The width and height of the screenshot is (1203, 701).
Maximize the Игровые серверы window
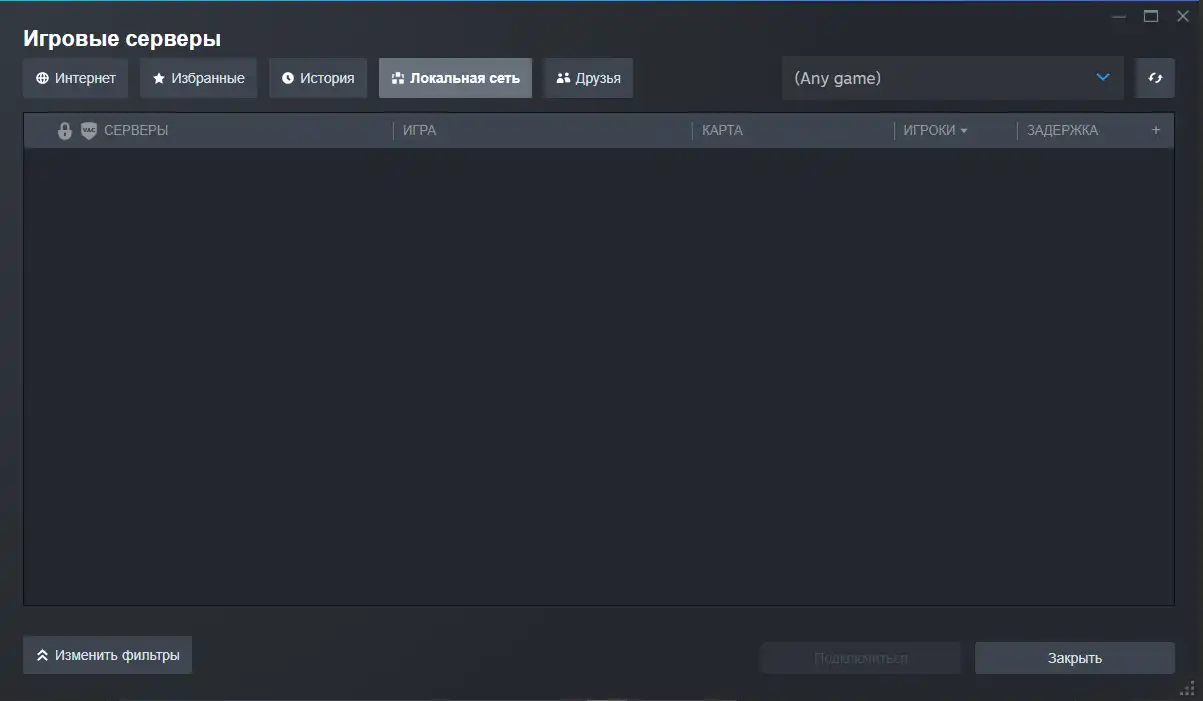pos(1151,16)
